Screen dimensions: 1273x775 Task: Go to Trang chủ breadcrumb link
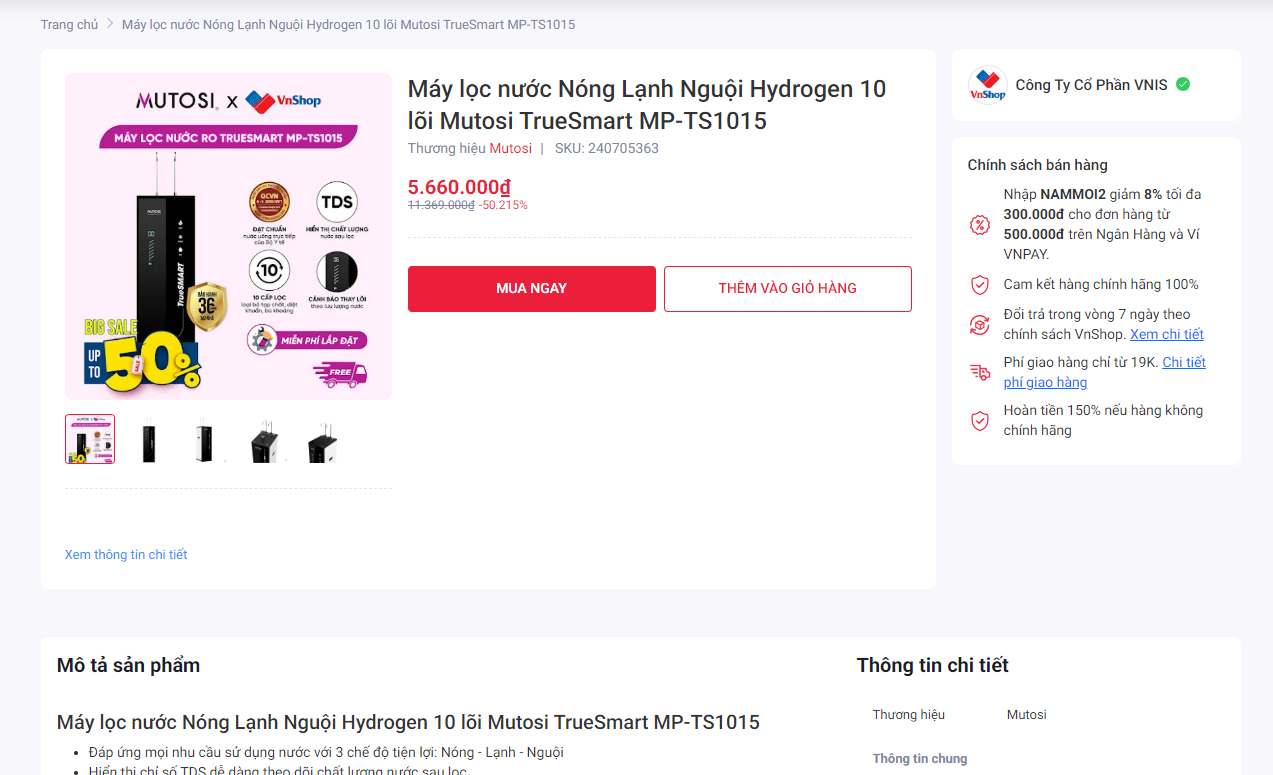click(x=69, y=24)
